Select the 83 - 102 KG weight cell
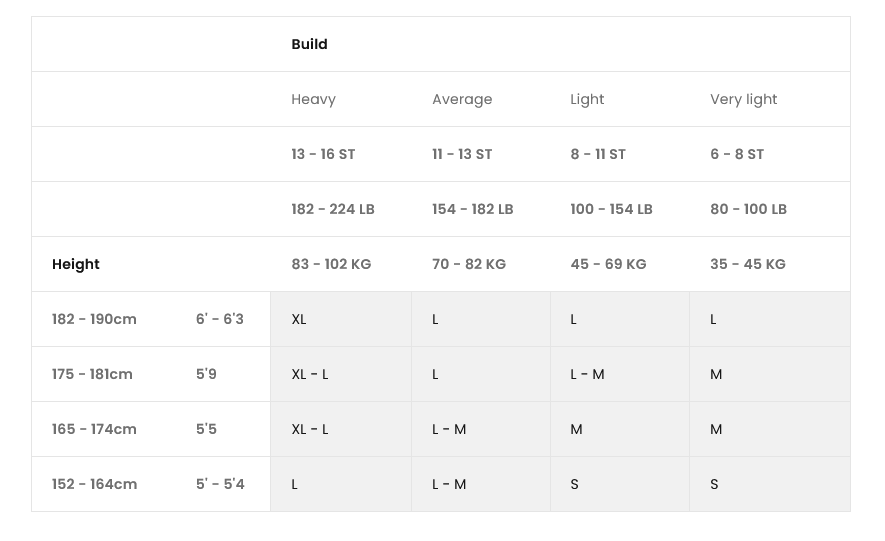This screenshot has width=885, height=541. [x=331, y=264]
